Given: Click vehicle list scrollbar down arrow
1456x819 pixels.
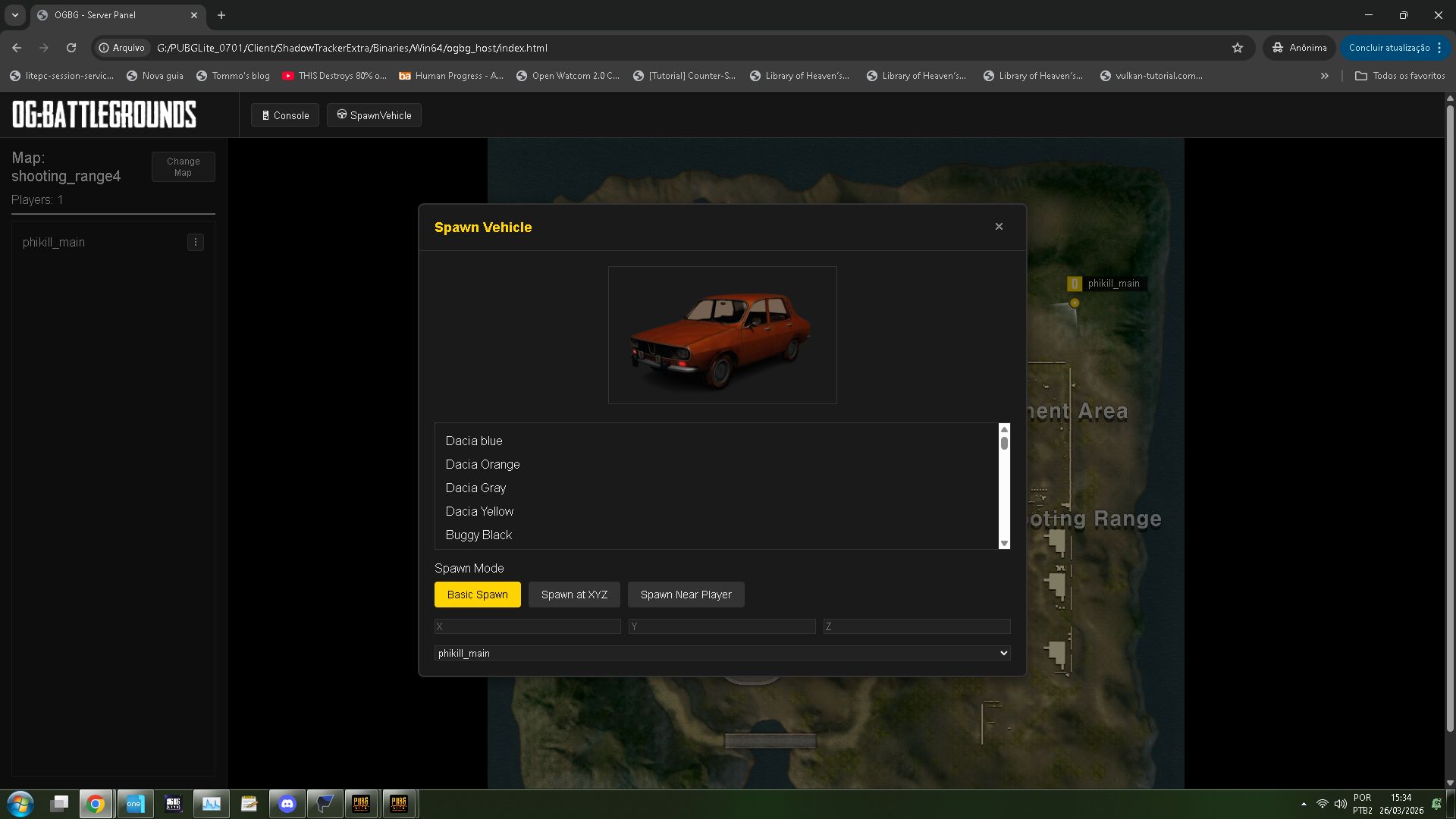Looking at the screenshot, I should pos(1004,543).
